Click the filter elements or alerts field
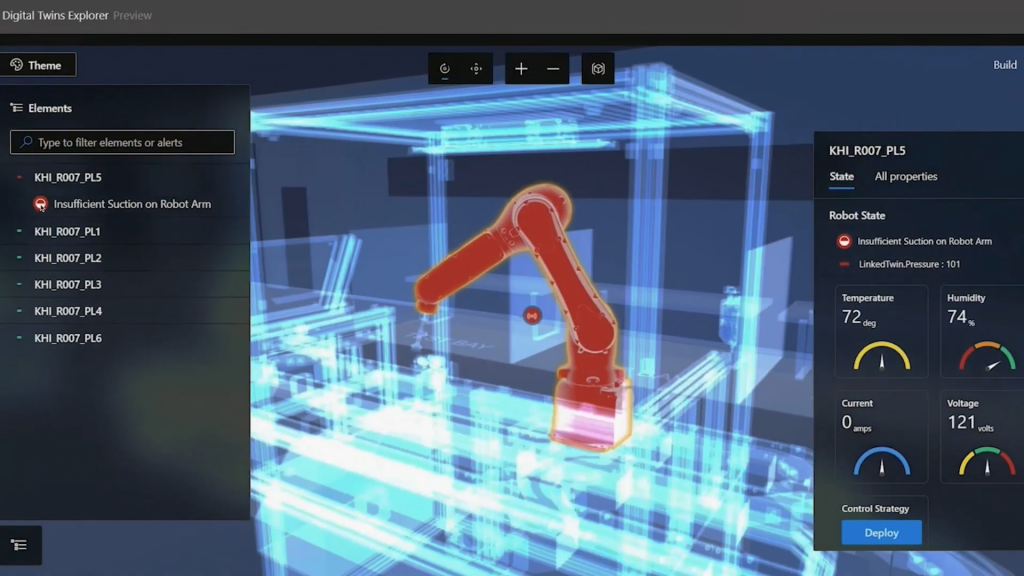 coord(122,142)
